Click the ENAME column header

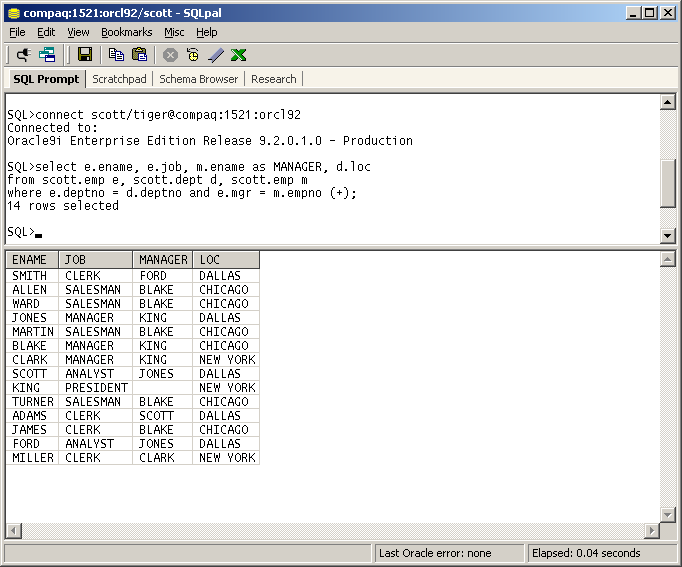click(30, 260)
